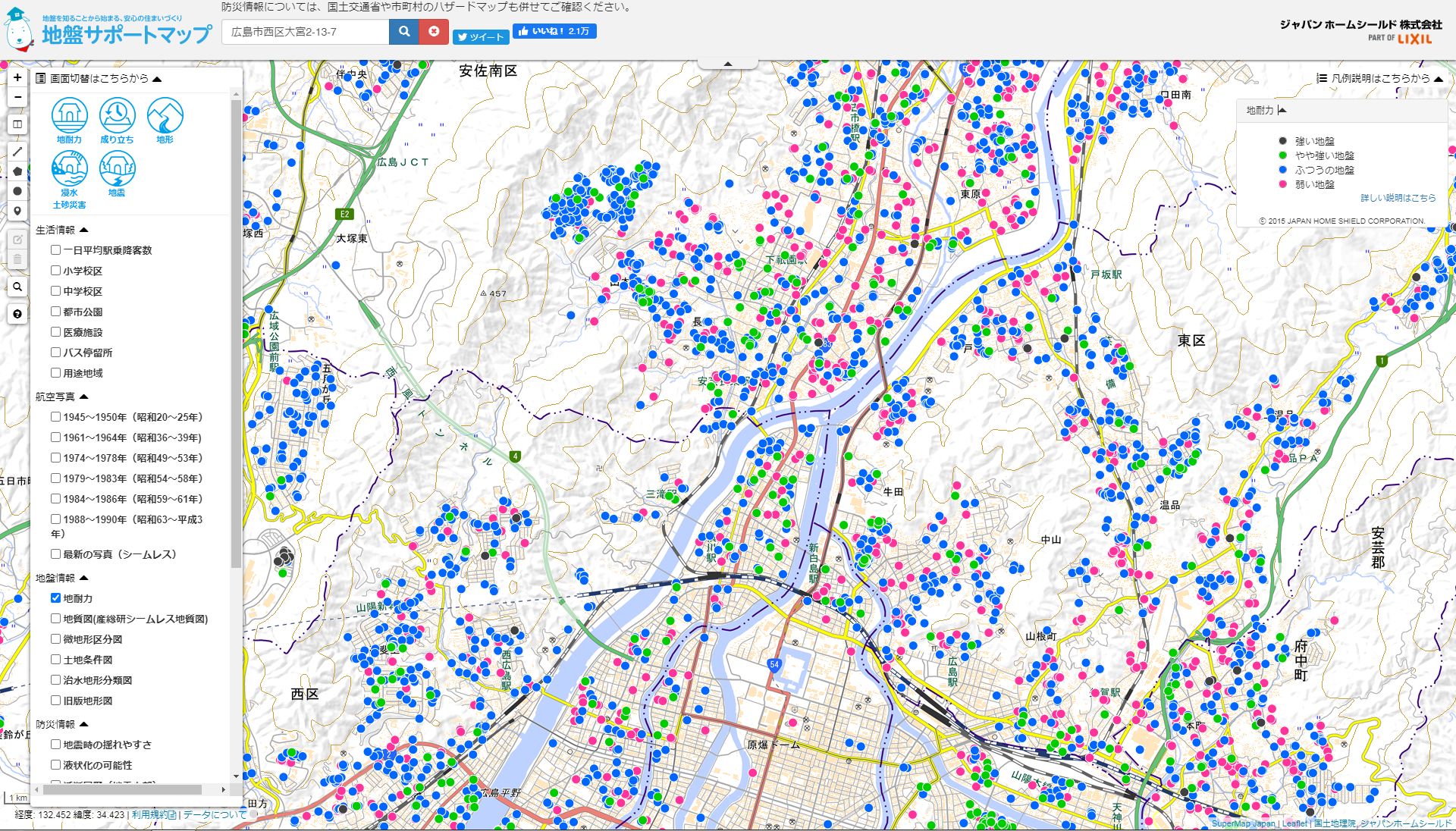This screenshot has height=831, width=1456.
Task: Select the 地耐力 ground strength view icon
Action: coord(69,116)
